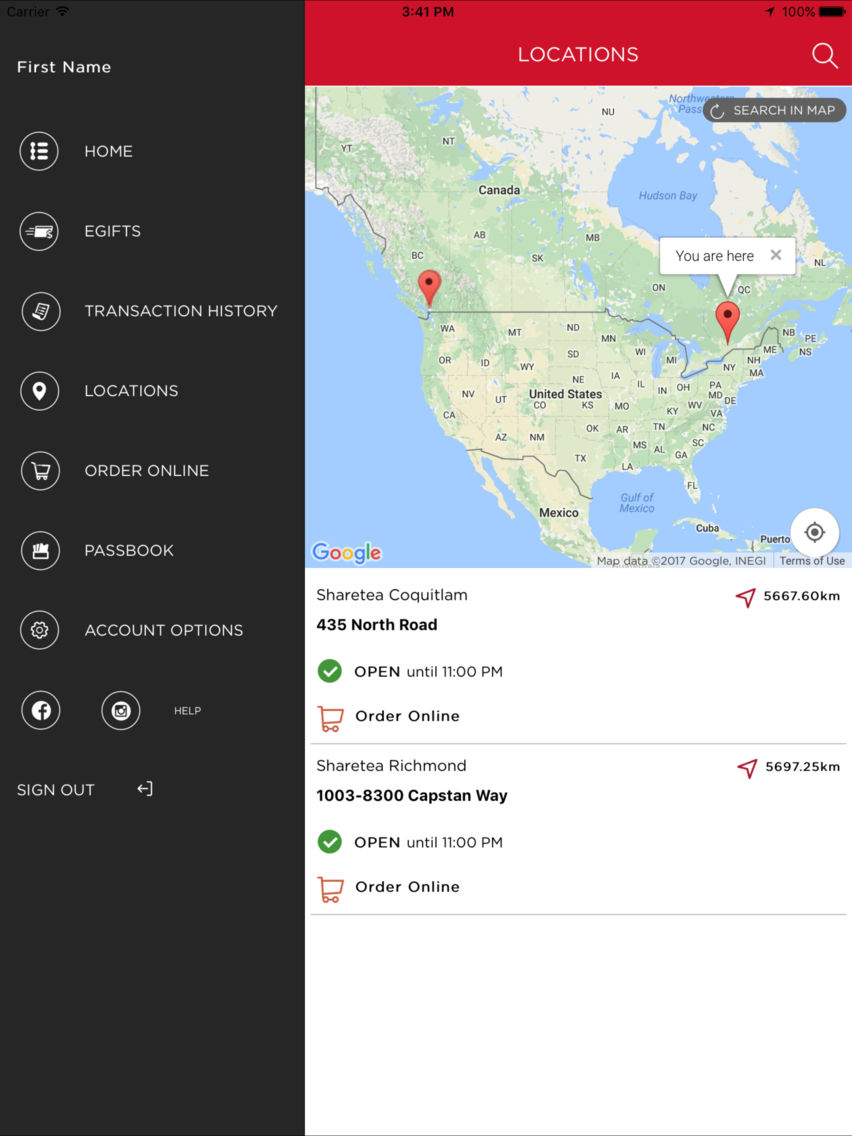Open Transaction History receipt icon
The image size is (852, 1136).
[39, 311]
